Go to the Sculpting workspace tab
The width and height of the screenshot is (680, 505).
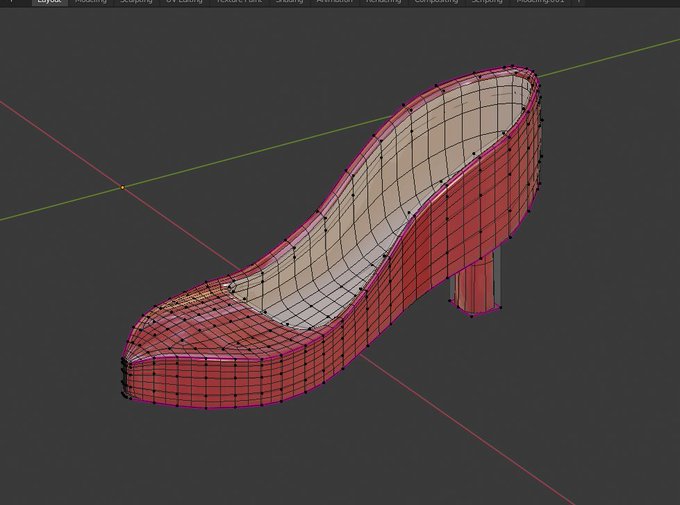137,2
